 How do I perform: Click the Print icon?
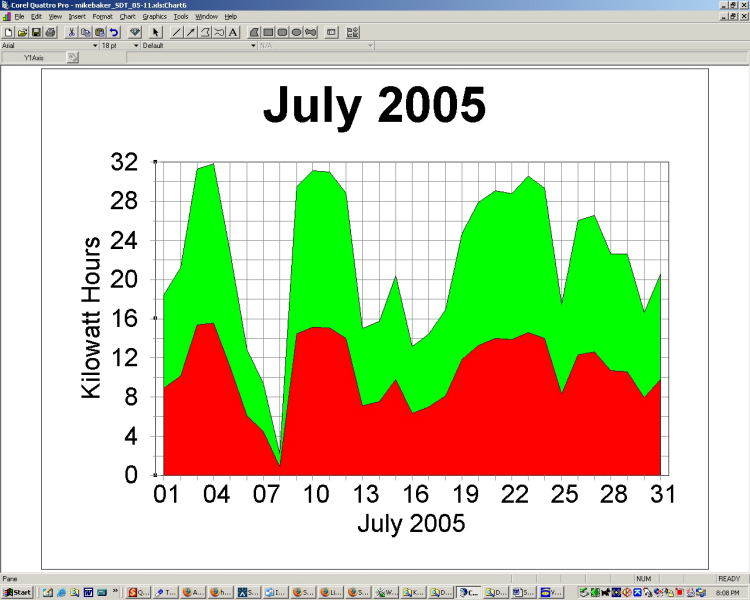pyautogui.click(x=50, y=32)
